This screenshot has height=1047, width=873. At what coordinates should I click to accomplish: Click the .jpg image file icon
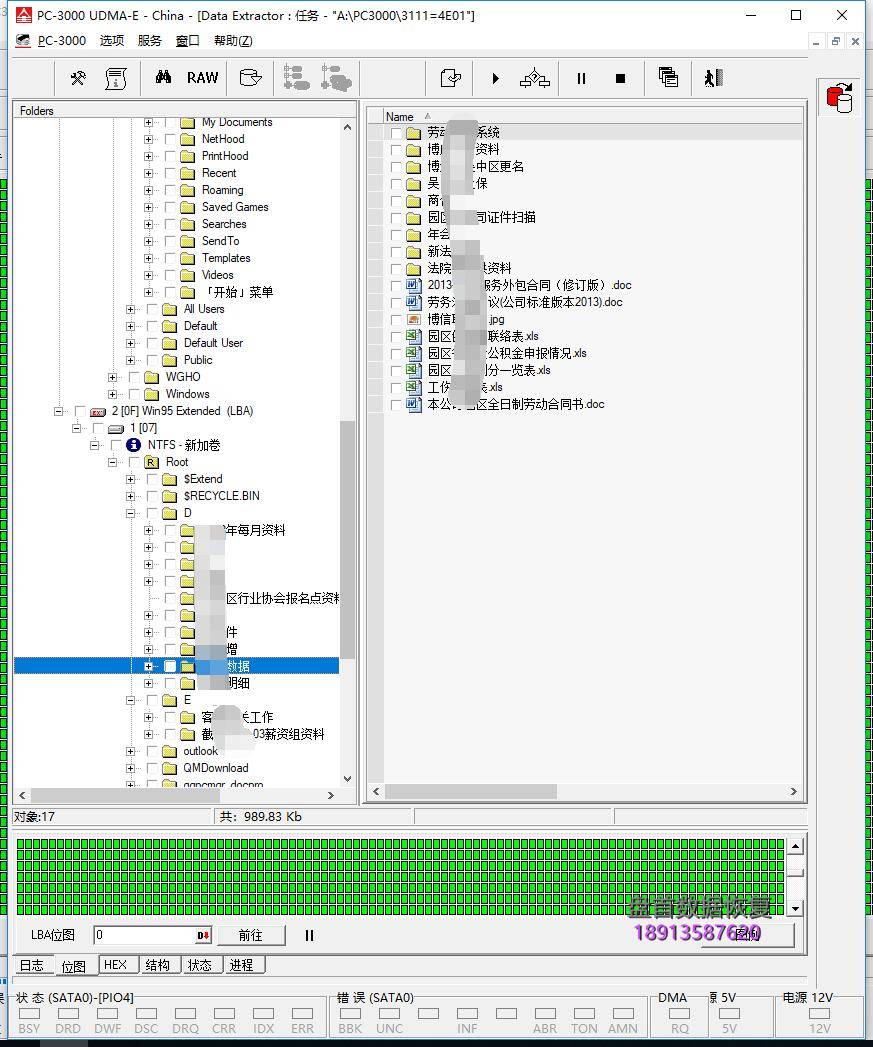pos(413,319)
